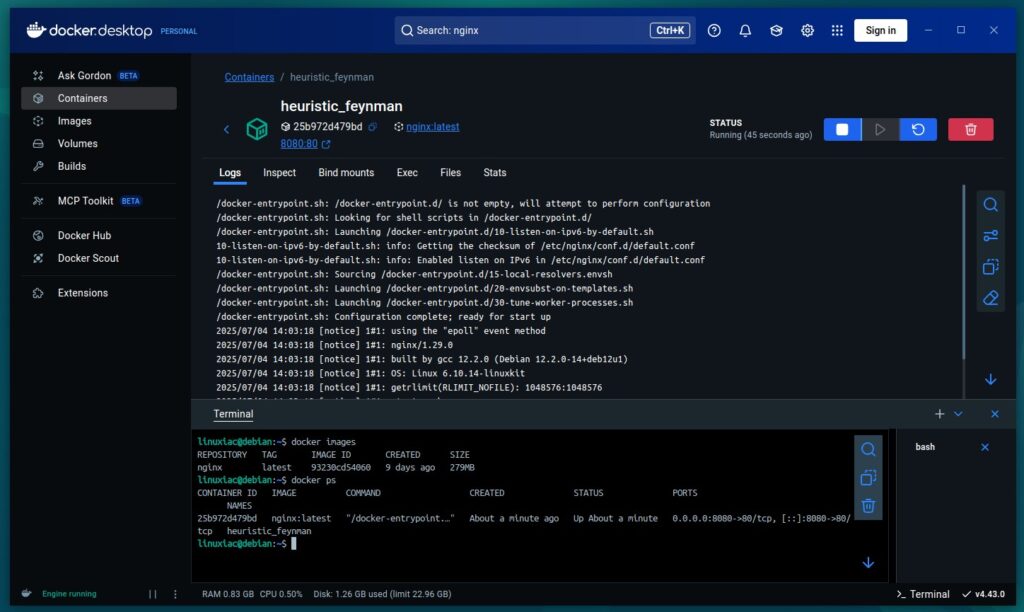Open the Learning Center graduation cap icon
1024x612 pixels.
pyautogui.click(x=776, y=30)
